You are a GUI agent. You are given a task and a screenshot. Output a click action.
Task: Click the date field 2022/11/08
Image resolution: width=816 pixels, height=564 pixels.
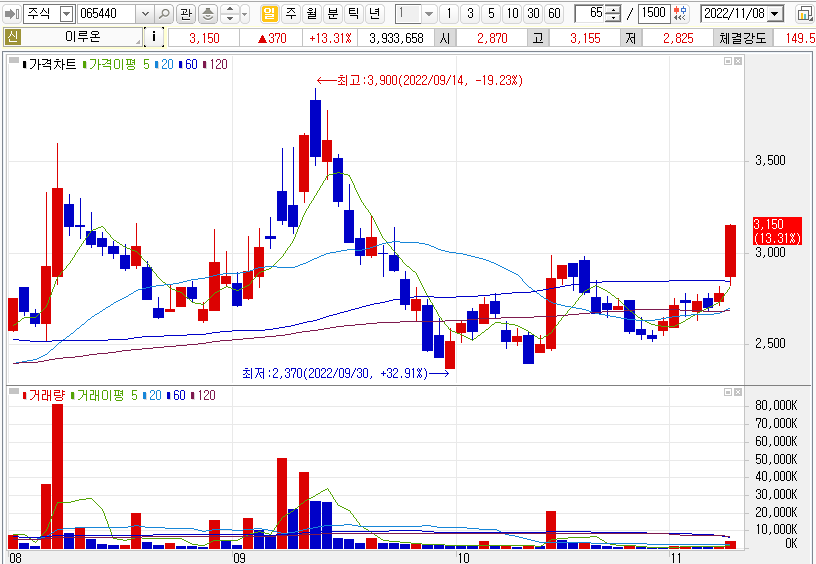coord(734,14)
